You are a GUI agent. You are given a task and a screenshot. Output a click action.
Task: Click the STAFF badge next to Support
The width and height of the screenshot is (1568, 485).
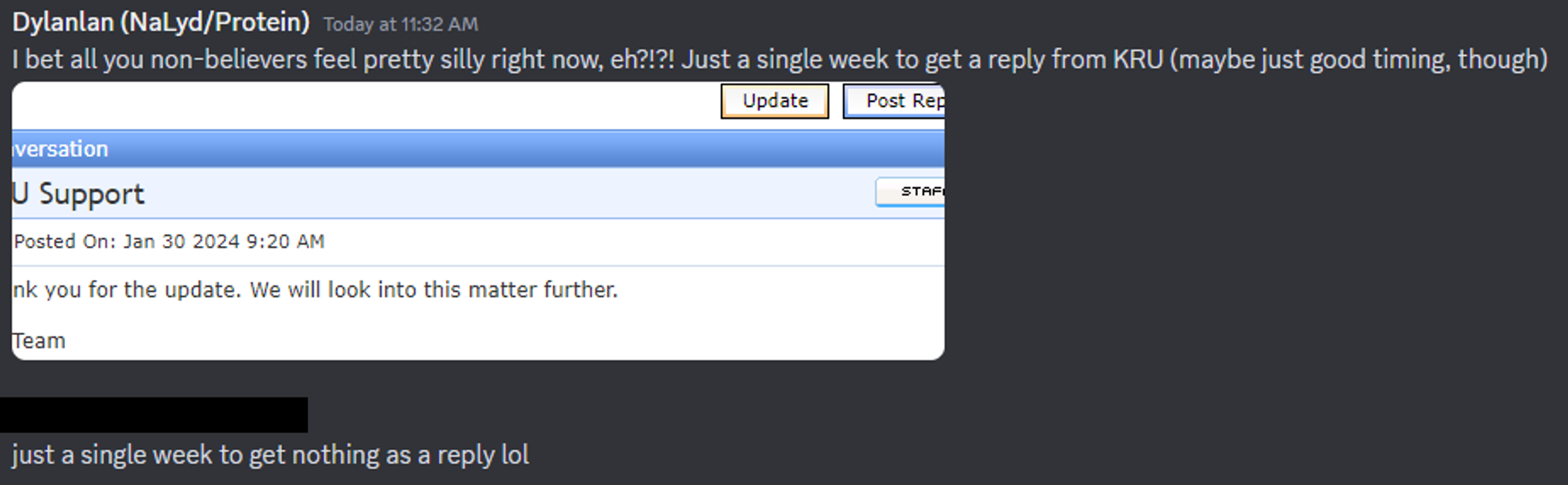point(910,192)
